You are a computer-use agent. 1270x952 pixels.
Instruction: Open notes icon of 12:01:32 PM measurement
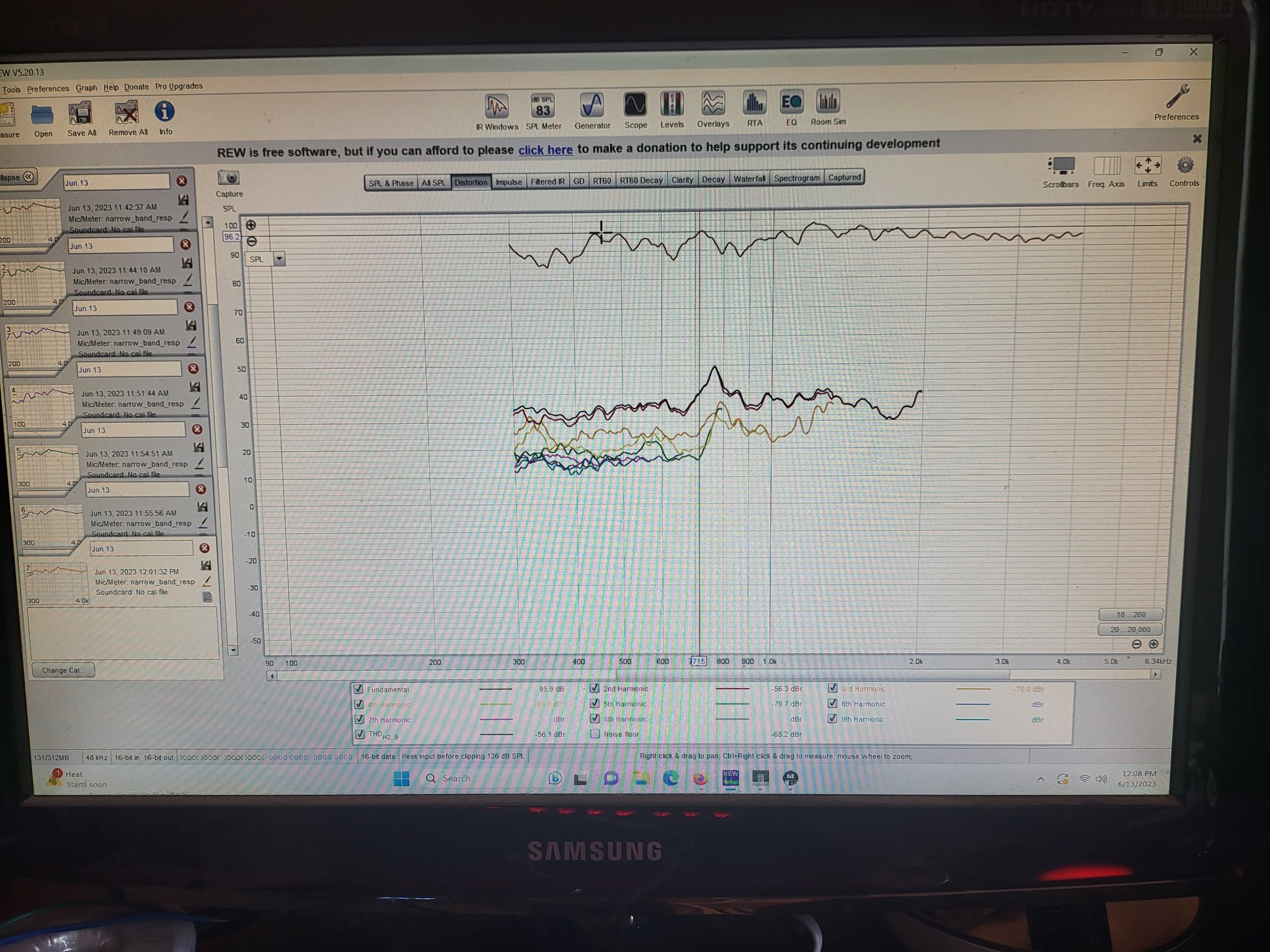pyautogui.click(x=207, y=597)
